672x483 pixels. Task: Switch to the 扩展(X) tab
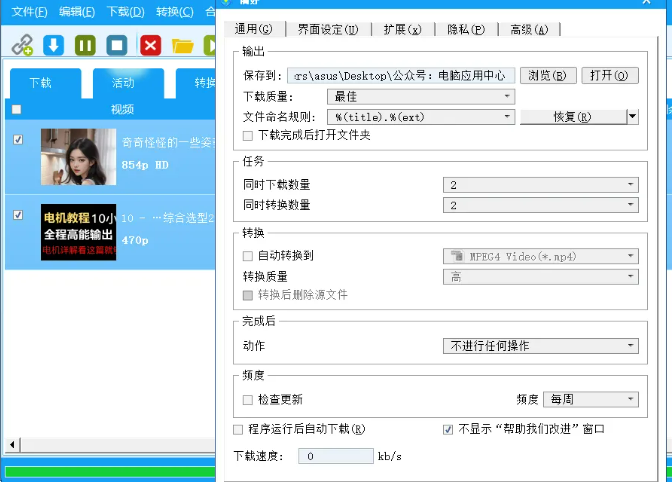402,30
